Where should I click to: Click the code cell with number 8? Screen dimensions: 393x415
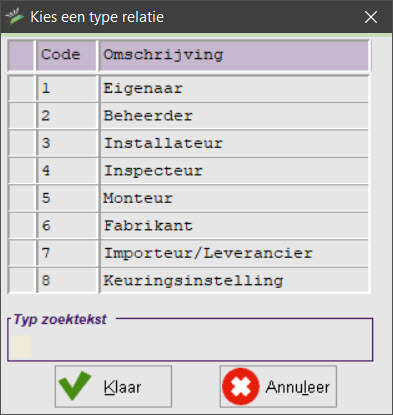coord(67,280)
